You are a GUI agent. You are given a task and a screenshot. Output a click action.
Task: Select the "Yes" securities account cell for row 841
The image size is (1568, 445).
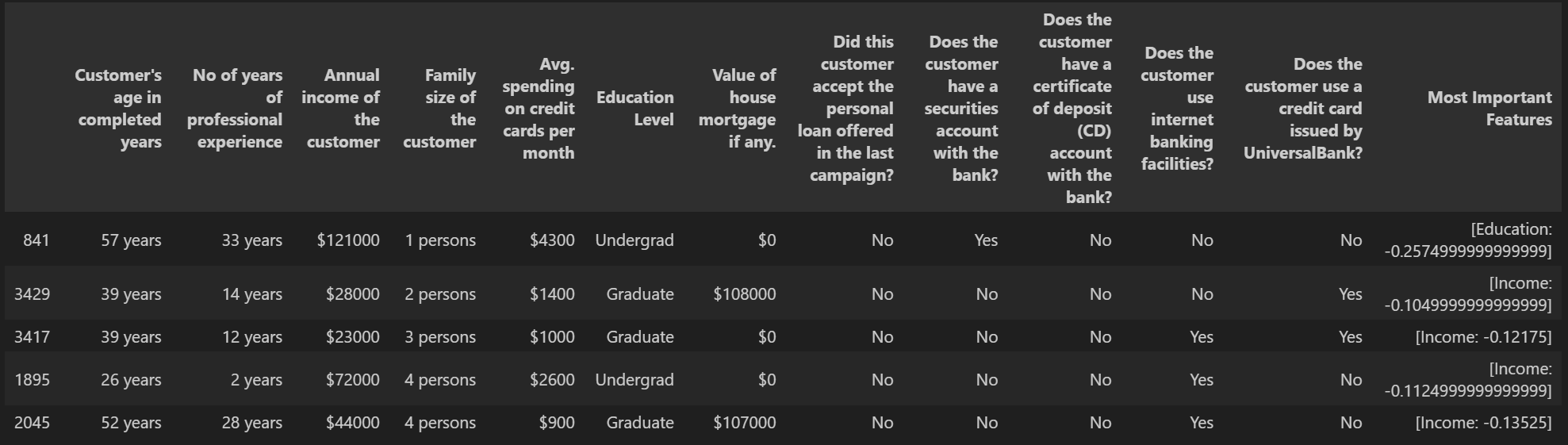[986, 240]
